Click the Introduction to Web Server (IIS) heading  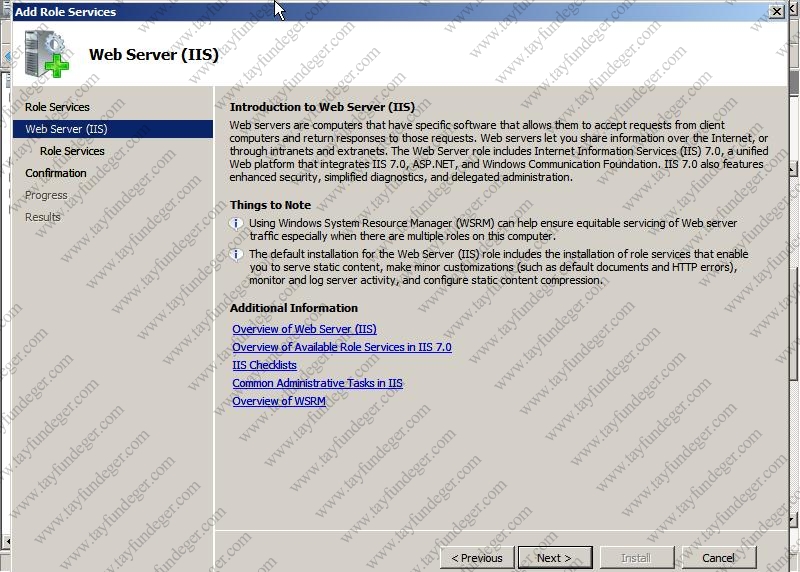coord(322,107)
